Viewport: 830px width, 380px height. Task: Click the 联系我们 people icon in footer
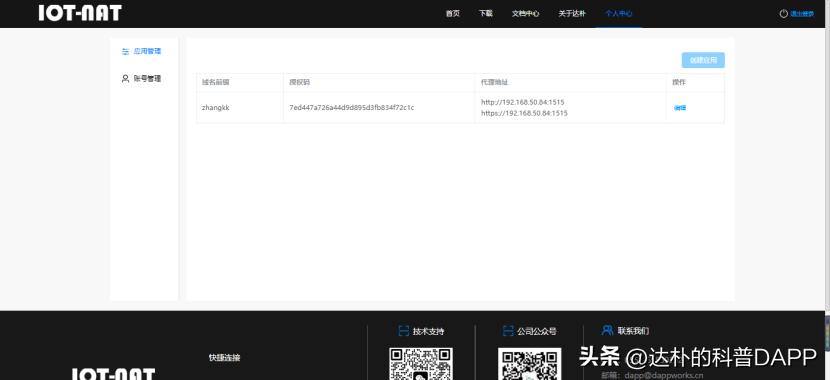(607, 330)
